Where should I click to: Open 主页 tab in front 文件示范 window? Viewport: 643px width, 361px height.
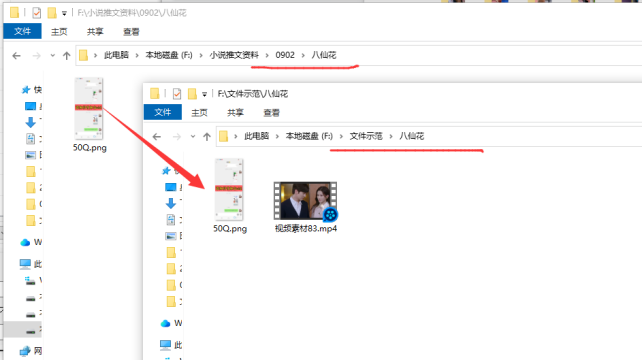[199, 112]
